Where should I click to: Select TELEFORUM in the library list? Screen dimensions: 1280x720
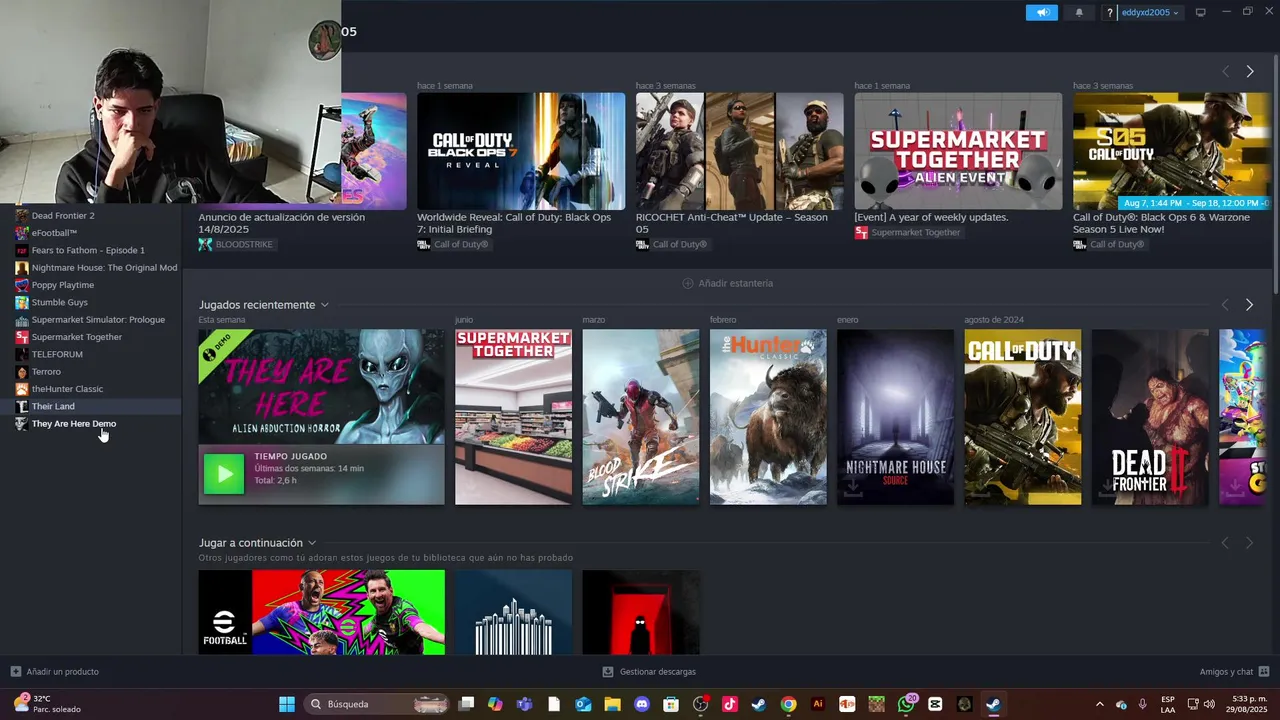(57, 354)
